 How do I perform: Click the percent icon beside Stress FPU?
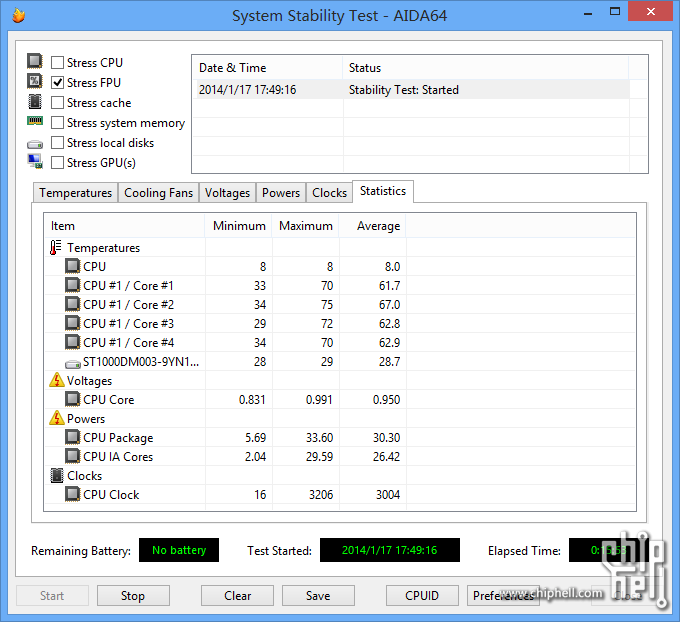[35, 81]
